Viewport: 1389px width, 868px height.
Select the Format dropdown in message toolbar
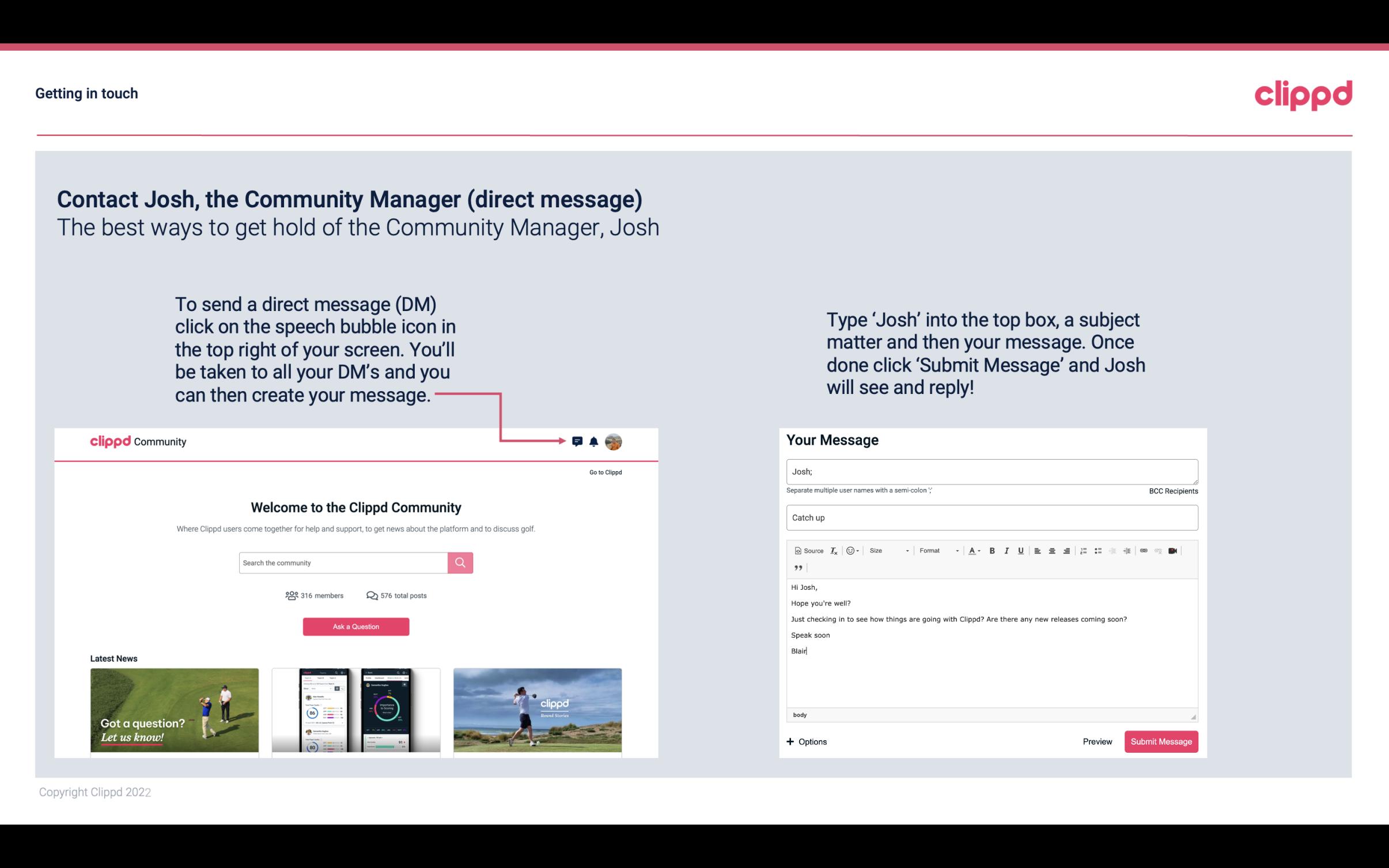935,550
